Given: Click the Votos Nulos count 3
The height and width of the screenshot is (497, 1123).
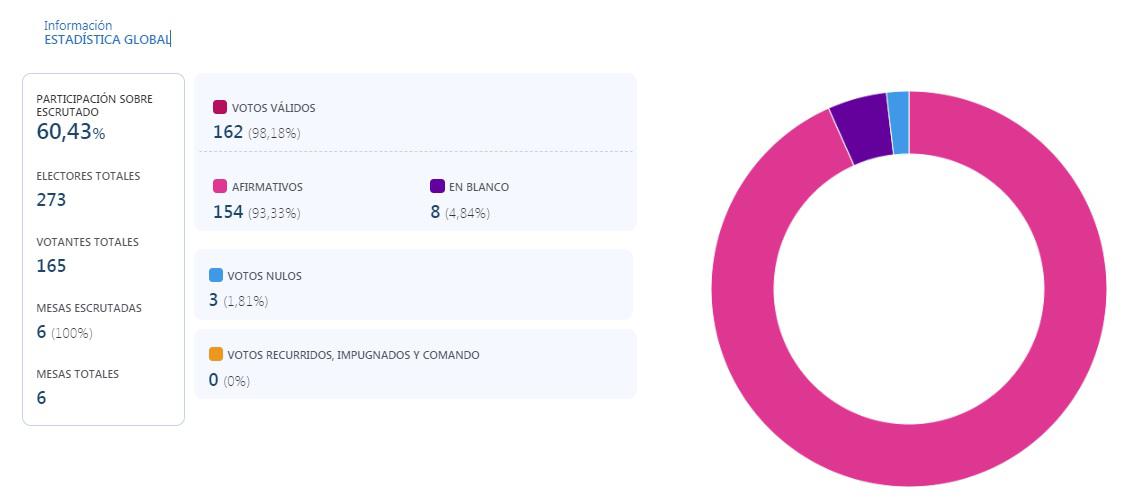Looking at the screenshot, I should (x=214, y=300).
